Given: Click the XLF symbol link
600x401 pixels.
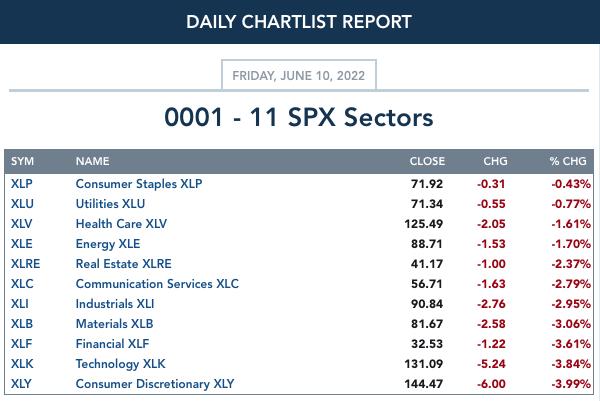Looking at the screenshot, I should pyautogui.click(x=21, y=344).
